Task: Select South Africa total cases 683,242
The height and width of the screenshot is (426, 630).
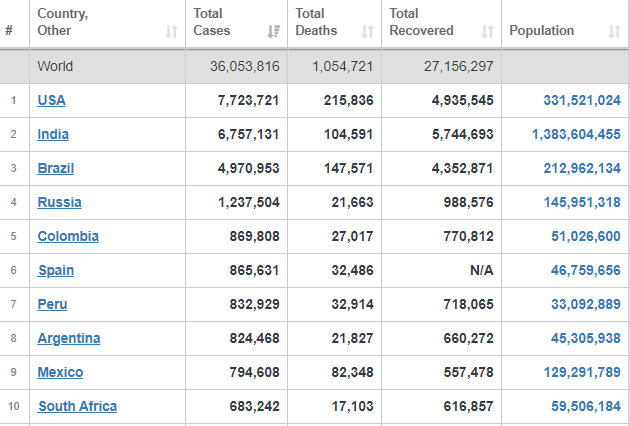Action: point(254,406)
